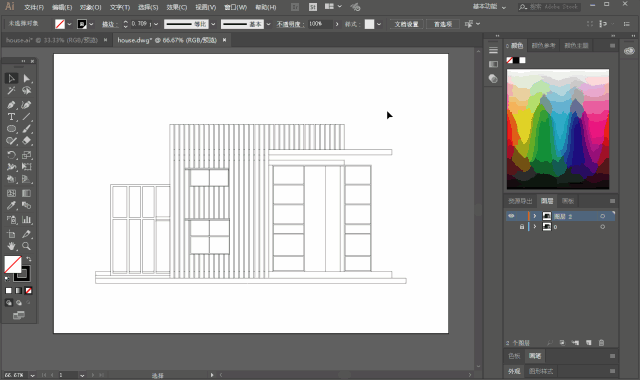Click target circle of layer 0
This screenshot has width=640, height=380.
[x=602, y=227]
